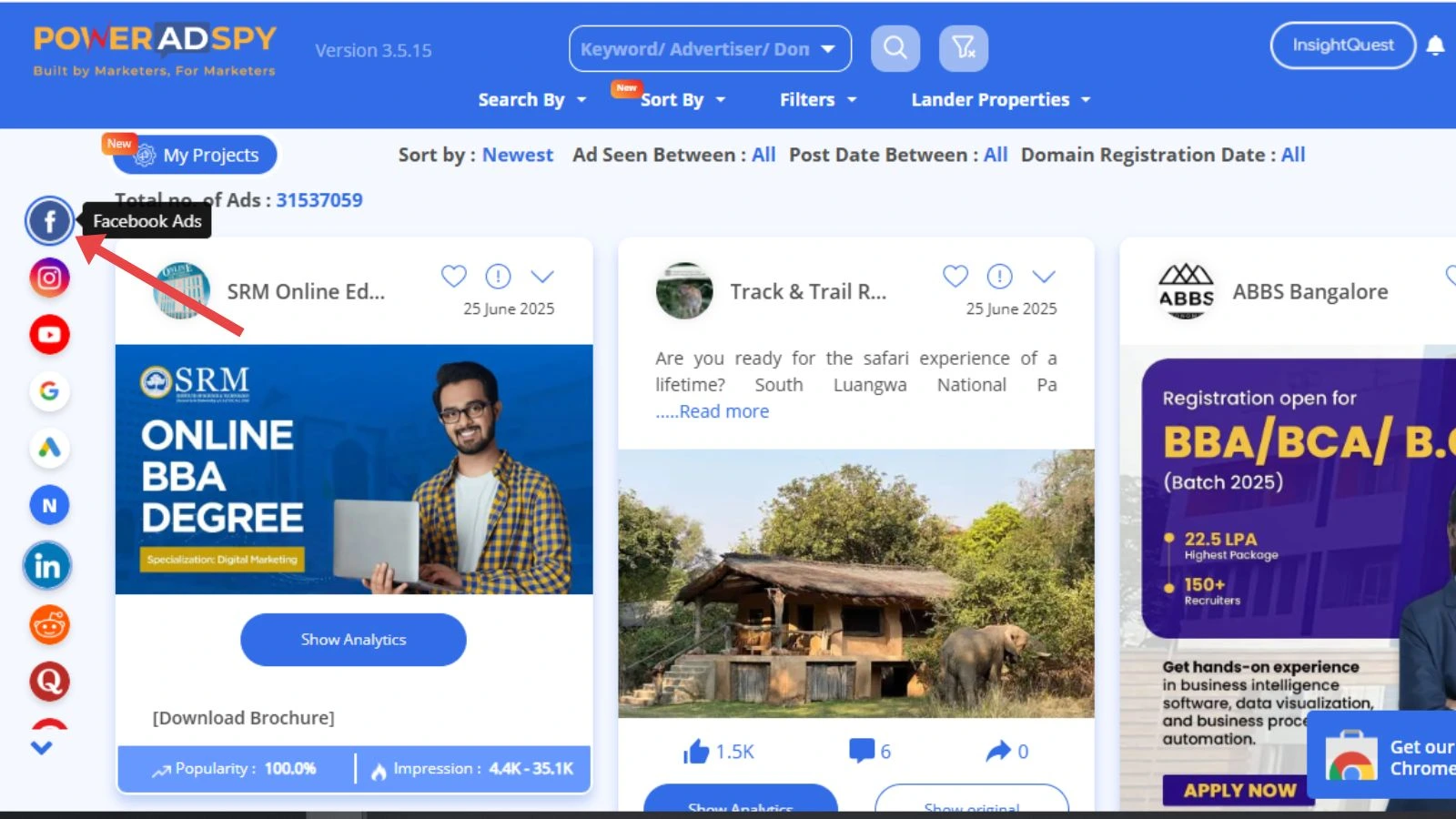Favorite the SRM Online Ed ad

point(453,276)
